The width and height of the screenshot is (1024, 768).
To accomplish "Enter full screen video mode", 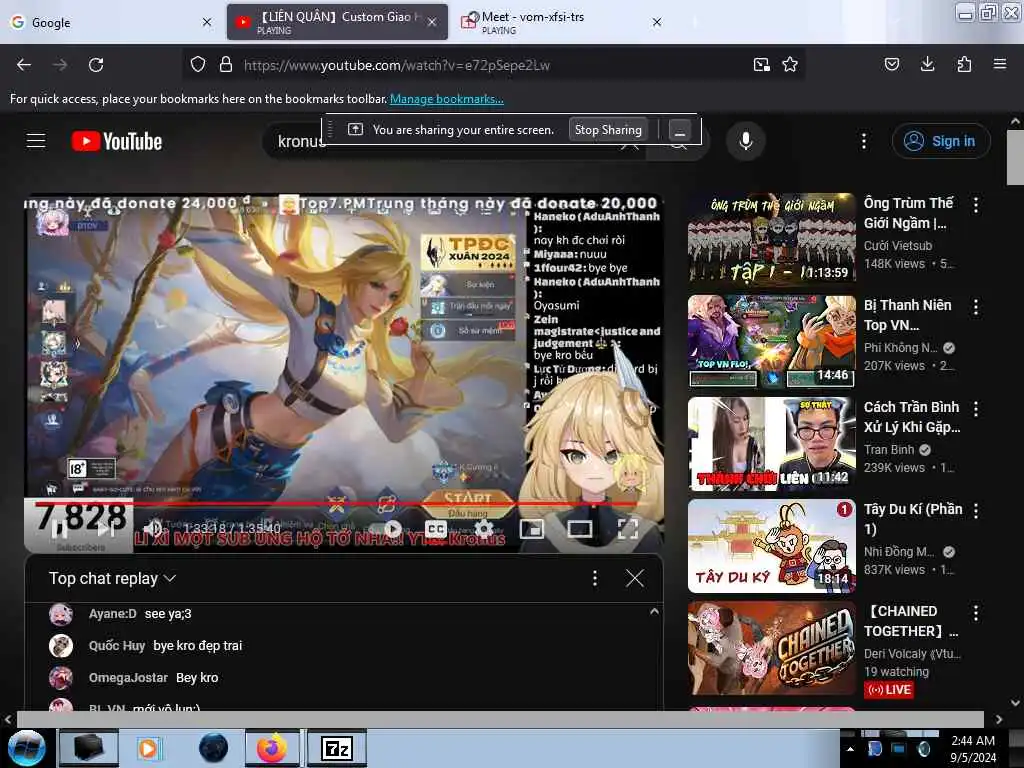I will [x=628, y=529].
